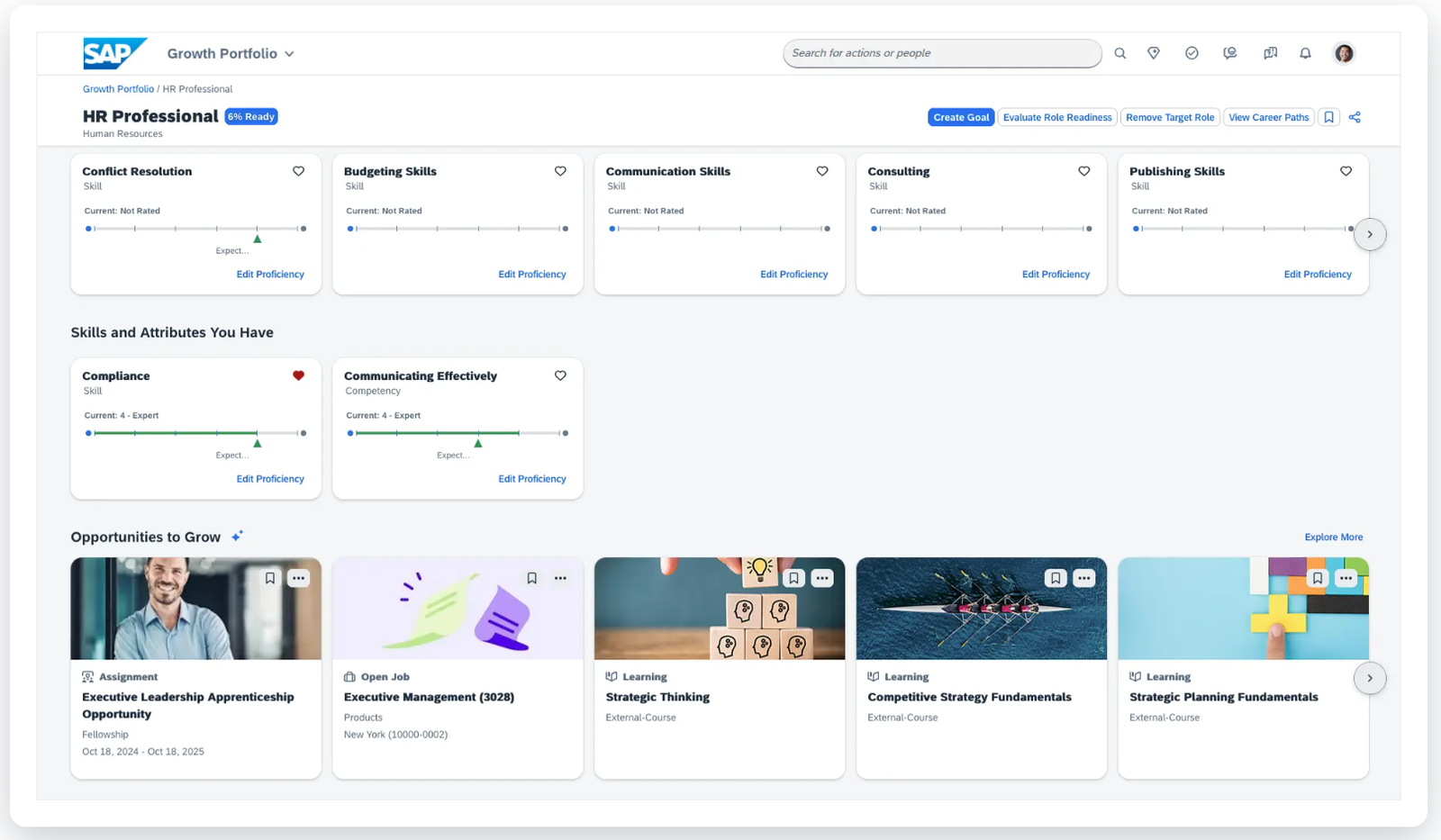Open View Career Paths
The width and height of the screenshot is (1441, 840).
point(1268,117)
